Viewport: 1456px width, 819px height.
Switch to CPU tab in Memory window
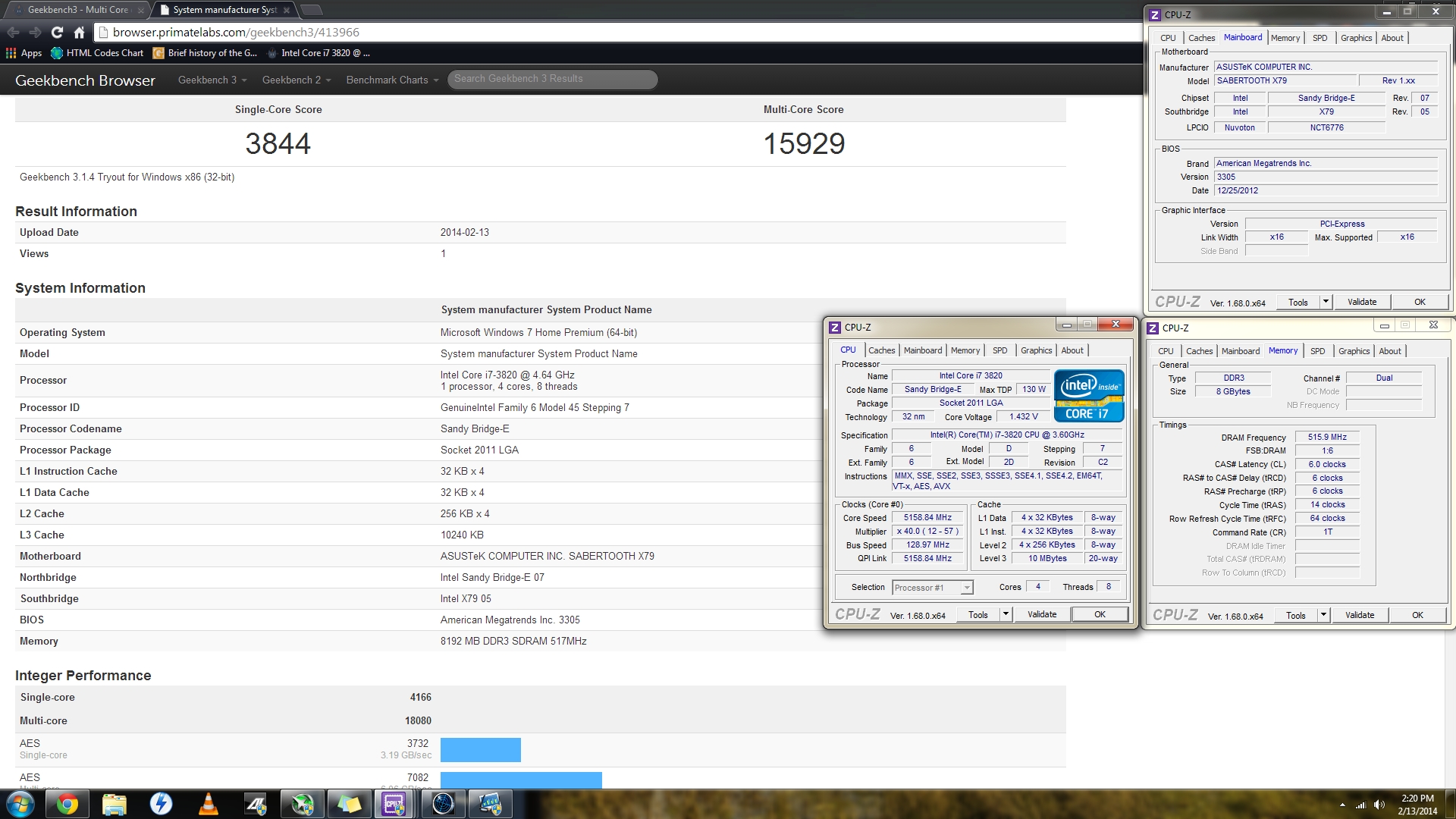(x=1166, y=351)
